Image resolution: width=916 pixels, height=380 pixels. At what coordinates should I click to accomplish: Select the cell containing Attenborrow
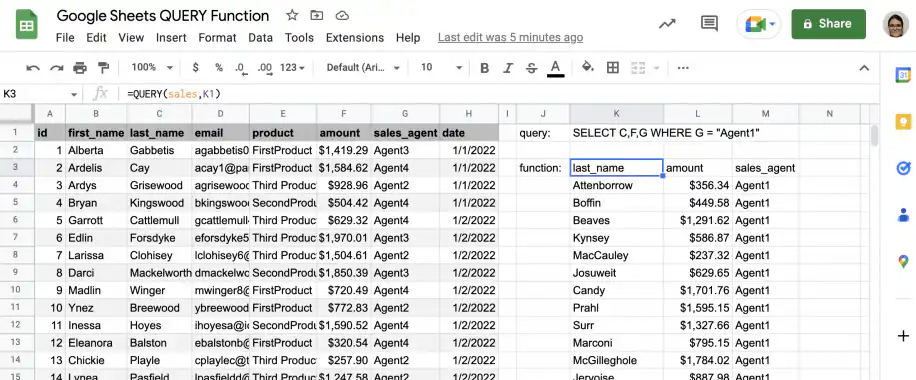pyautogui.click(x=616, y=185)
